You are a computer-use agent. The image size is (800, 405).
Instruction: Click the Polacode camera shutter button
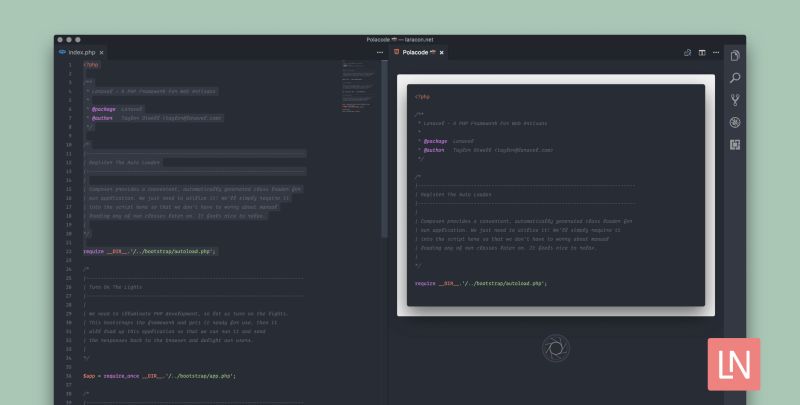556,348
